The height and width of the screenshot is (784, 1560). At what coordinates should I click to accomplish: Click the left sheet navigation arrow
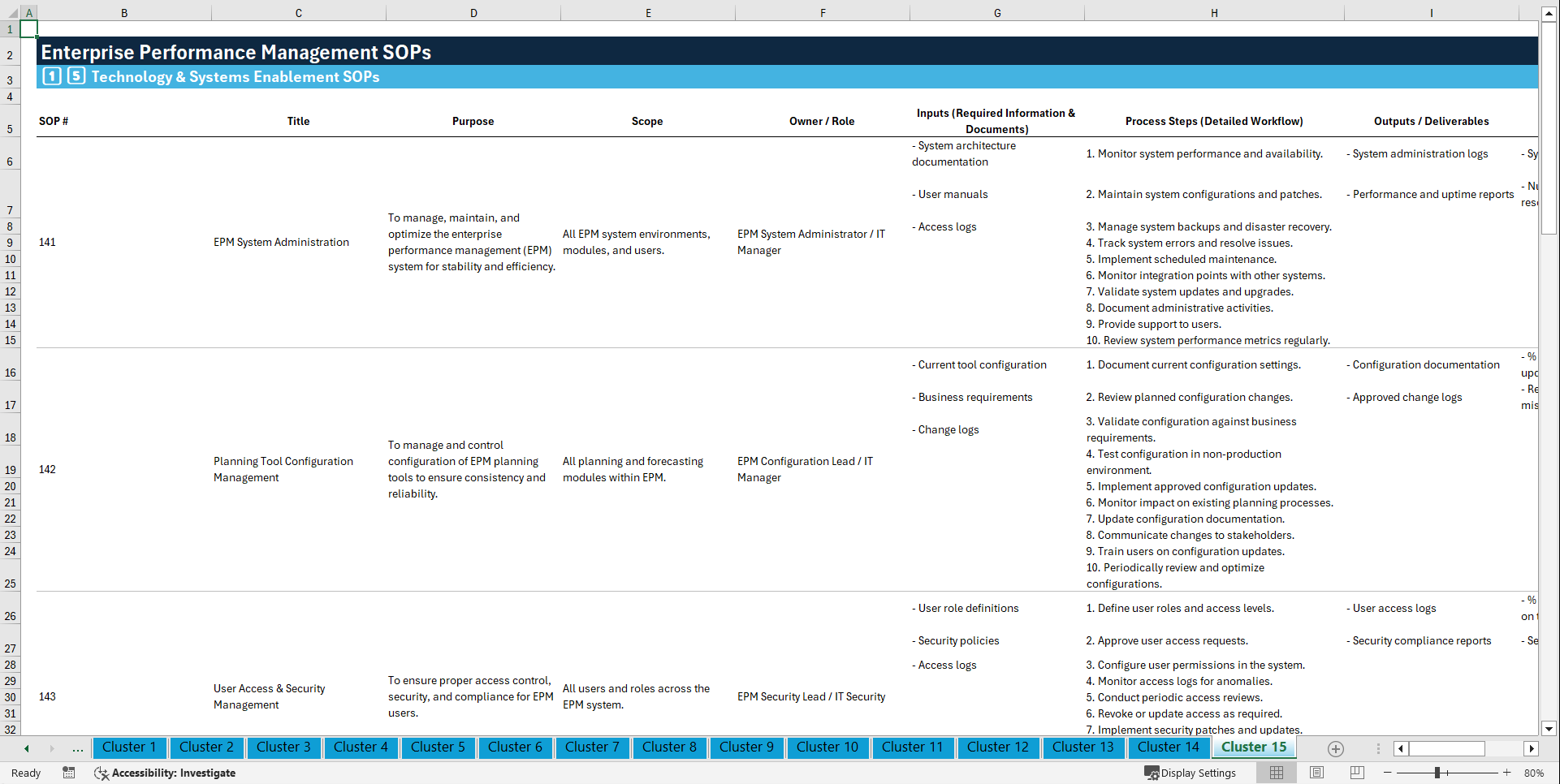coord(26,748)
